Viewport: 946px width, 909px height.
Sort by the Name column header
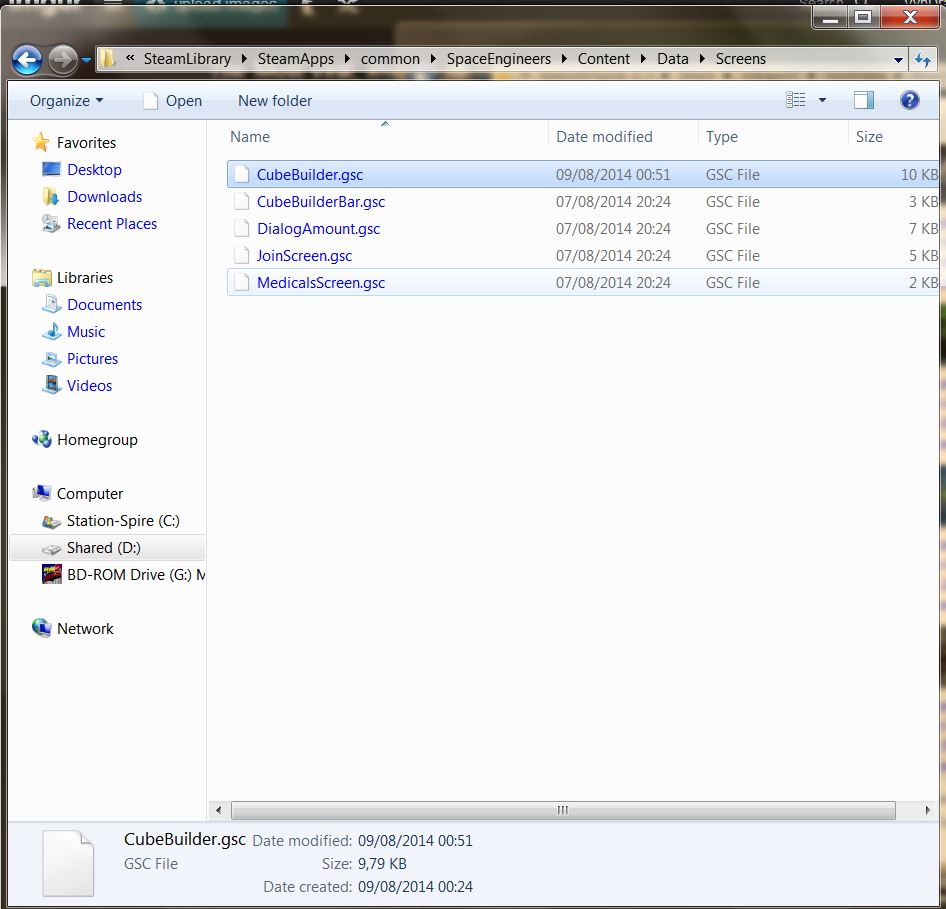[386, 137]
